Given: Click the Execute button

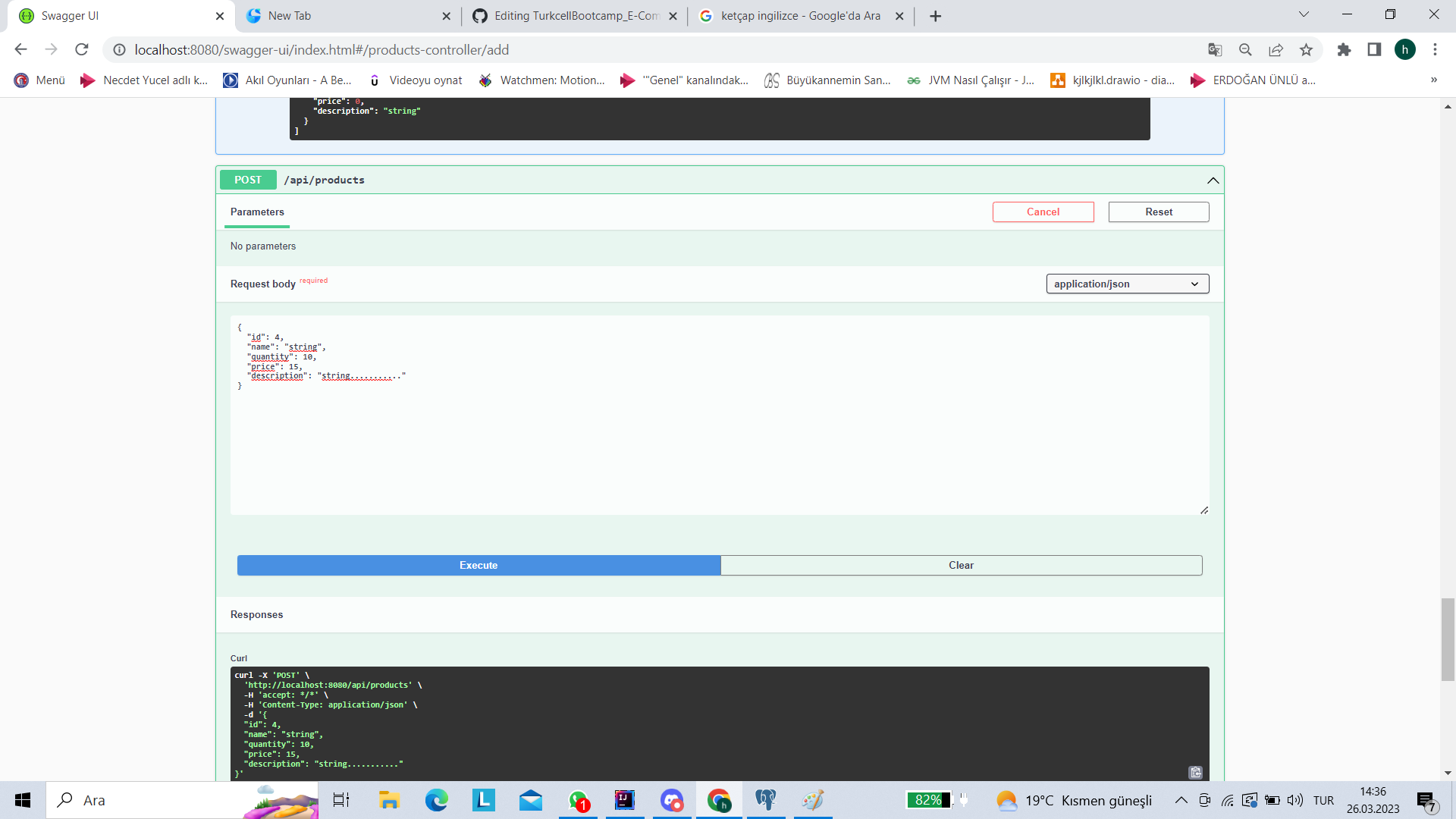Looking at the screenshot, I should click(x=479, y=565).
